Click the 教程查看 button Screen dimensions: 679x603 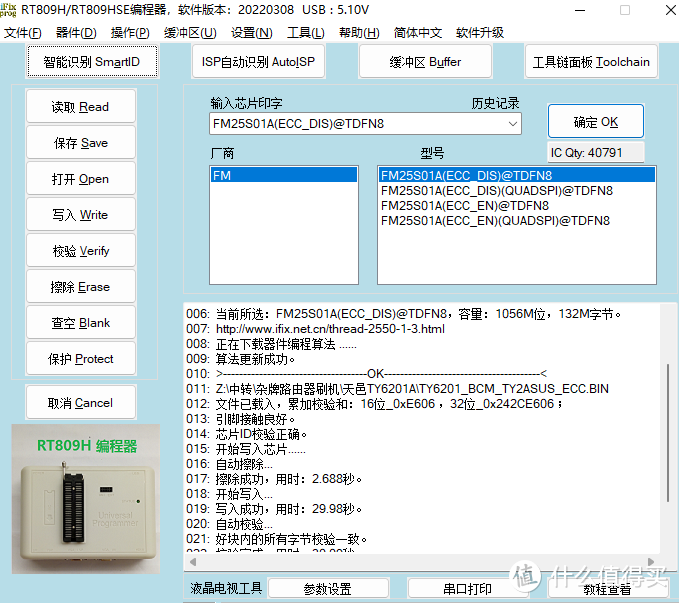click(x=607, y=589)
